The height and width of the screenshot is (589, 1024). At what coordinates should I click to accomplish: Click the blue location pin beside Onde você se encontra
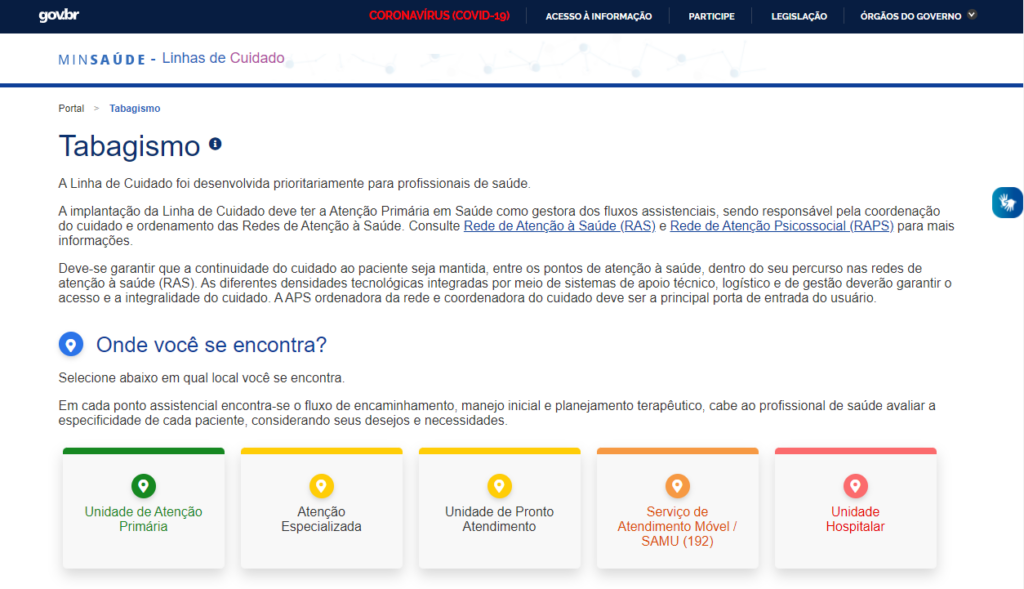[x=71, y=344]
